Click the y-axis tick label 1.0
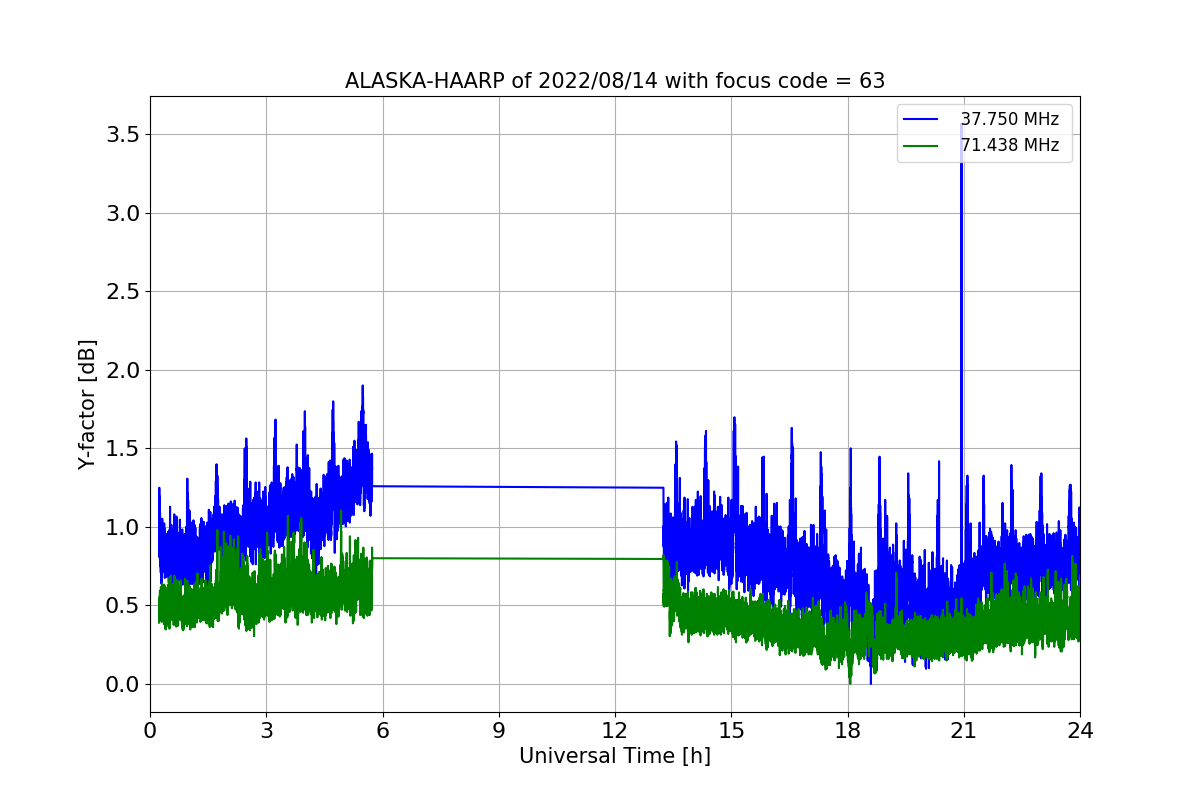Screen dimensions: 1200x800 [x=123, y=527]
